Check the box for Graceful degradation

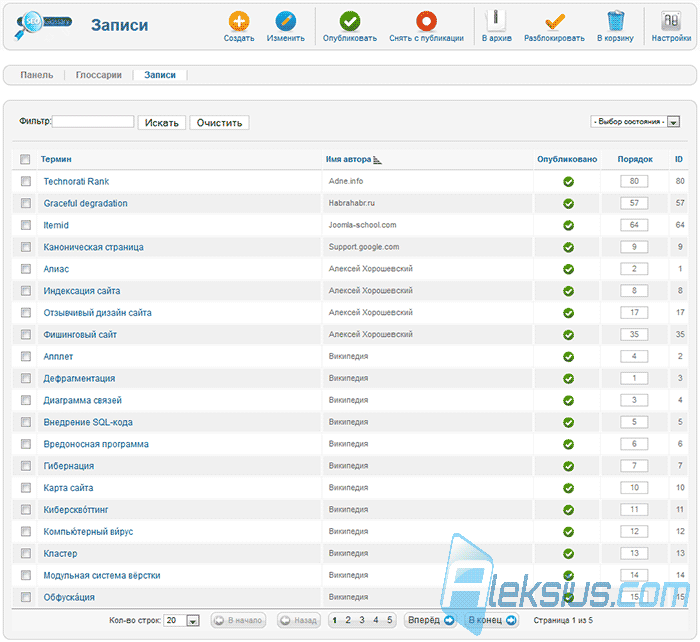(x=26, y=203)
